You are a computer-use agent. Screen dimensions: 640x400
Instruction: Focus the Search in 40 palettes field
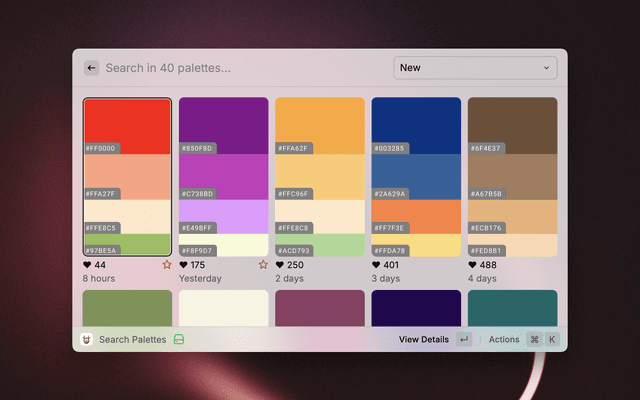[240, 68]
